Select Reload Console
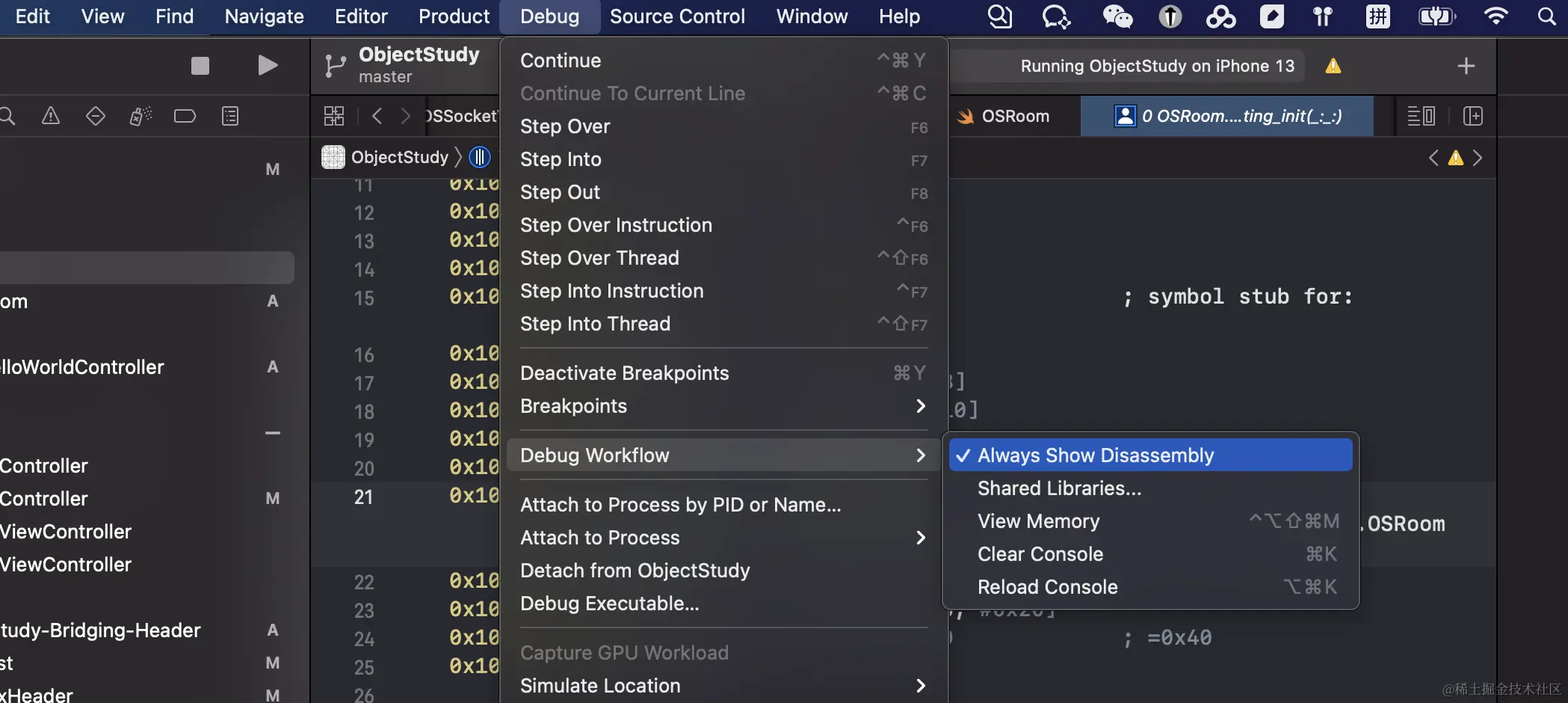The height and width of the screenshot is (703, 1568). (1151, 587)
